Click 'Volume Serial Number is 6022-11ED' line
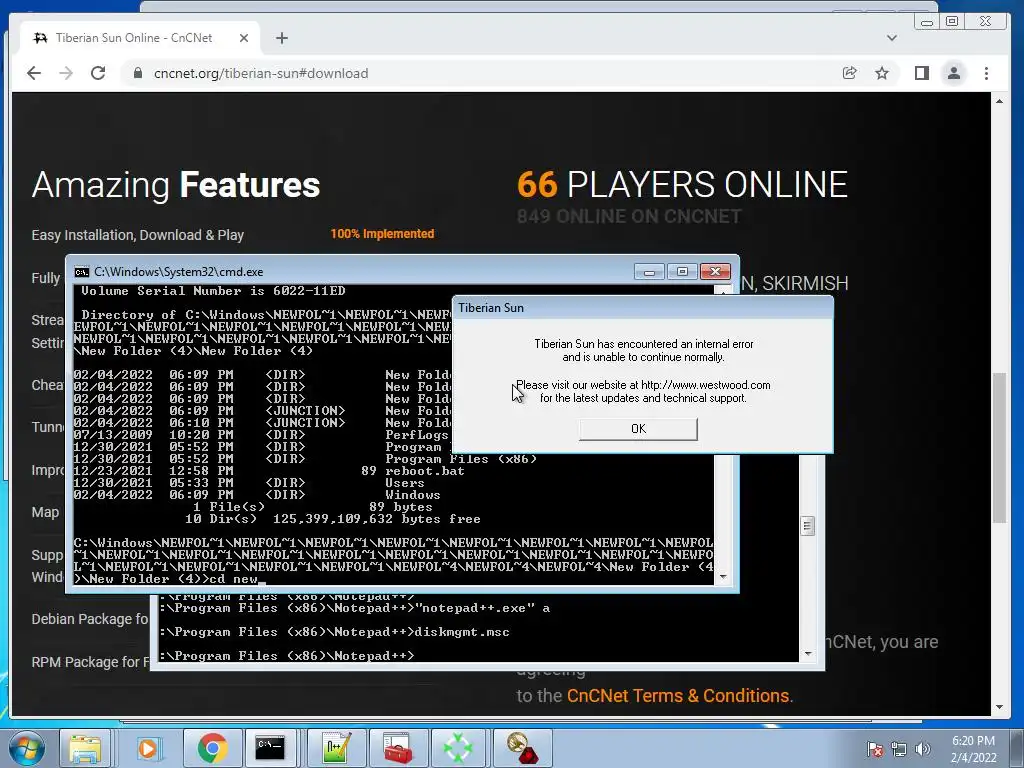The width and height of the screenshot is (1024, 768). pyautogui.click(x=213, y=291)
